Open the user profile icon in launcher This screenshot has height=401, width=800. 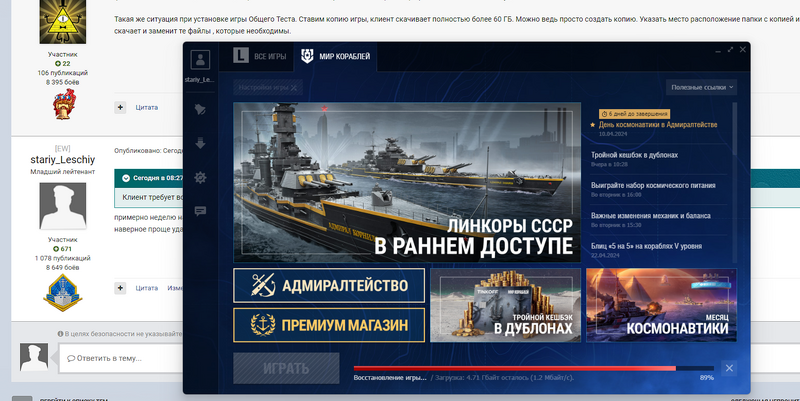[x=200, y=60]
